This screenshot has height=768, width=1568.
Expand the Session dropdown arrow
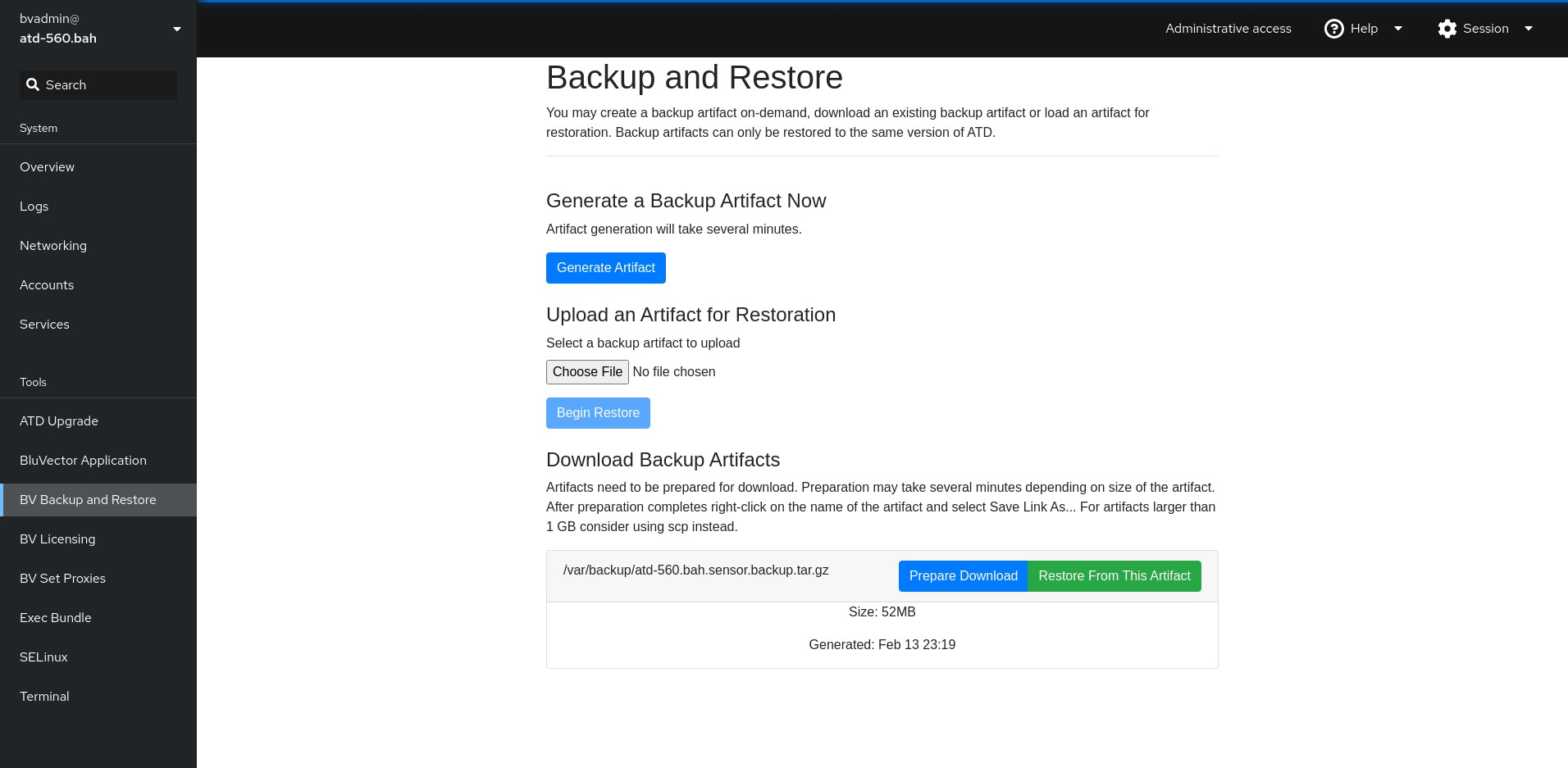click(1529, 29)
